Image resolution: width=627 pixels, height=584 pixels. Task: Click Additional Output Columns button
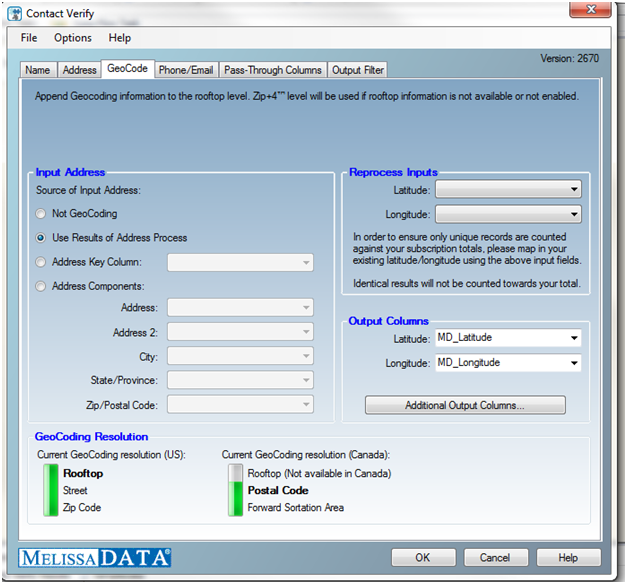[x=465, y=405]
